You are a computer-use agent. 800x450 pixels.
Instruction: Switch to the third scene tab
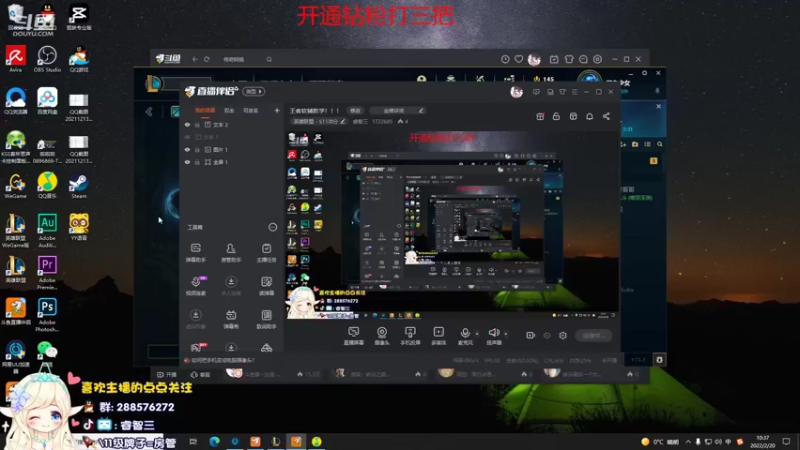pos(251,110)
